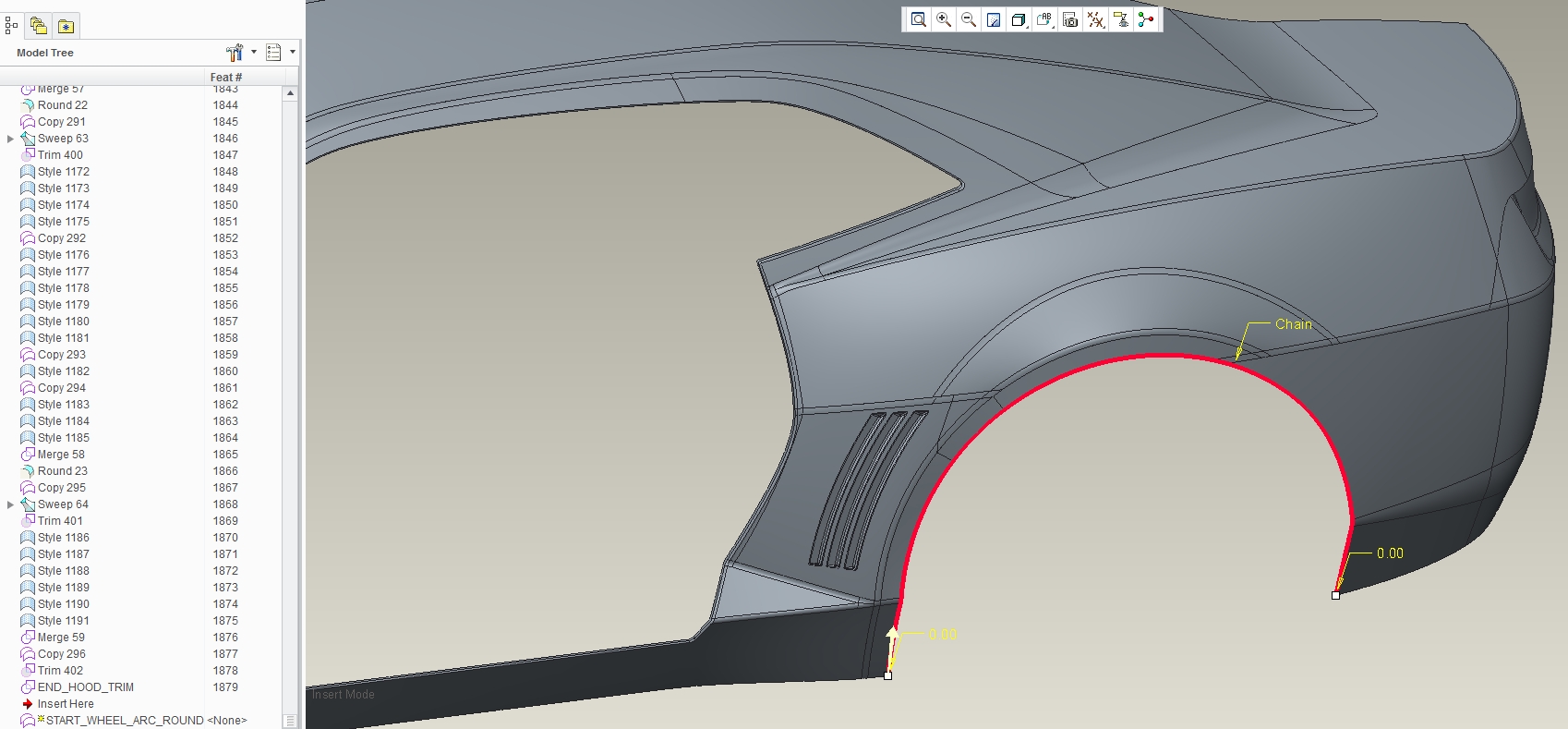Screen dimensions: 1568x729
Task: Switch to the Model Tree navigator tab
Action: [x=11, y=26]
